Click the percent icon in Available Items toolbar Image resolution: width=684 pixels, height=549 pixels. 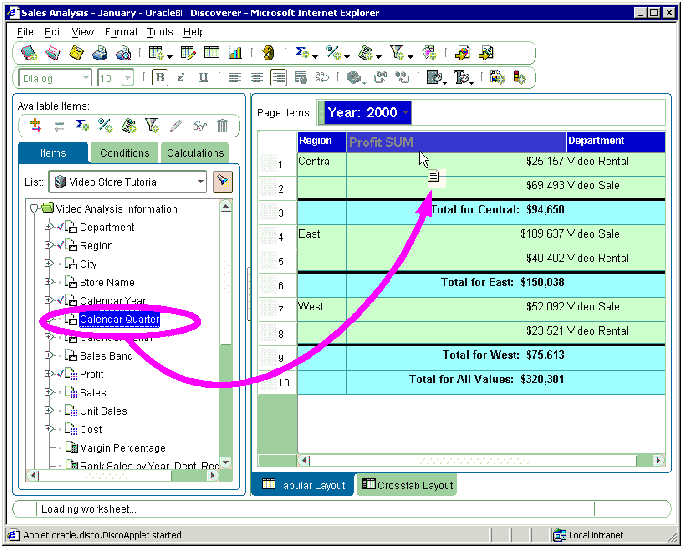tap(105, 126)
